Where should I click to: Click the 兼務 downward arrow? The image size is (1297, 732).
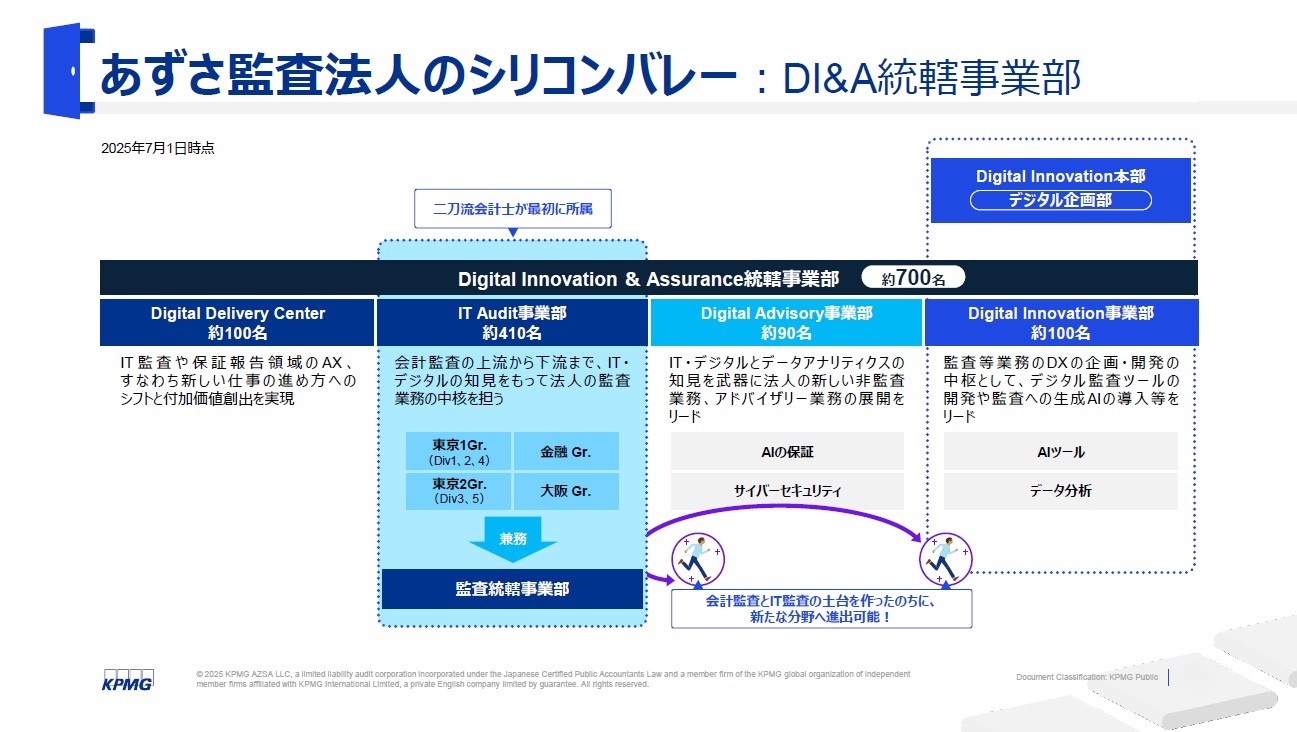[512, 540]
